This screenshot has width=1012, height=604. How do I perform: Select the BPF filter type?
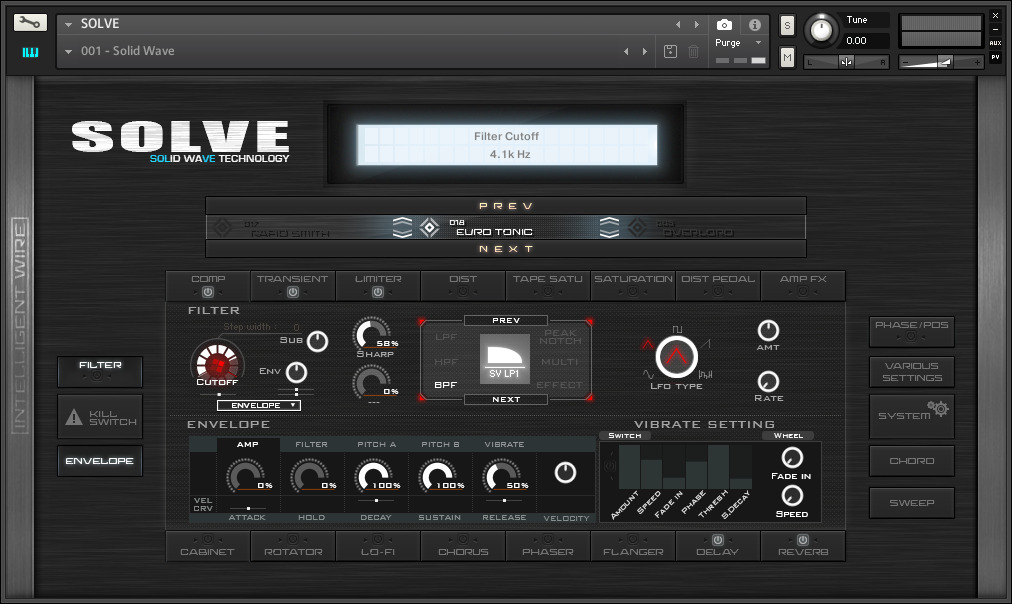[445, 385]
